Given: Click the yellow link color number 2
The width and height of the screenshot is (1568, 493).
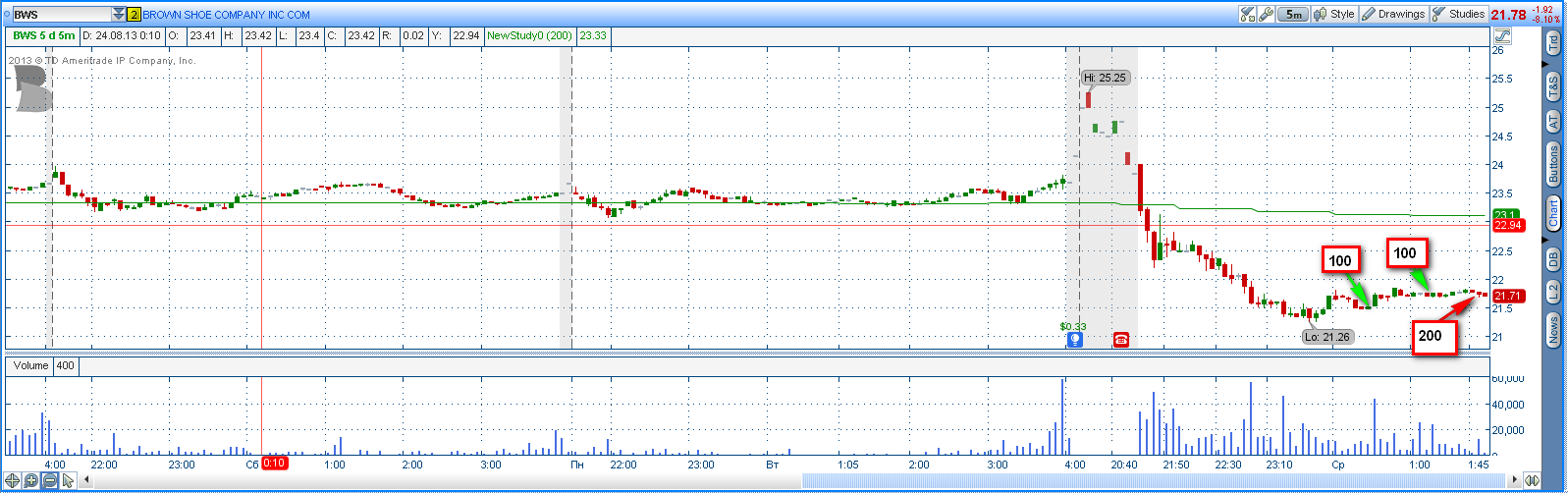Looking at the screenshot, I should click(x=135, y=15).
